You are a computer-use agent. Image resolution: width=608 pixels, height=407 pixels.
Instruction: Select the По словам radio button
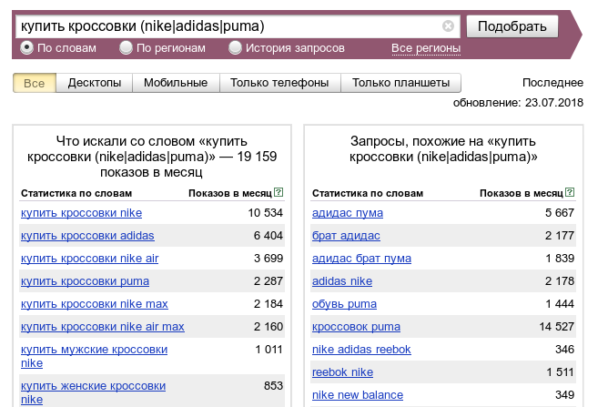27,48
